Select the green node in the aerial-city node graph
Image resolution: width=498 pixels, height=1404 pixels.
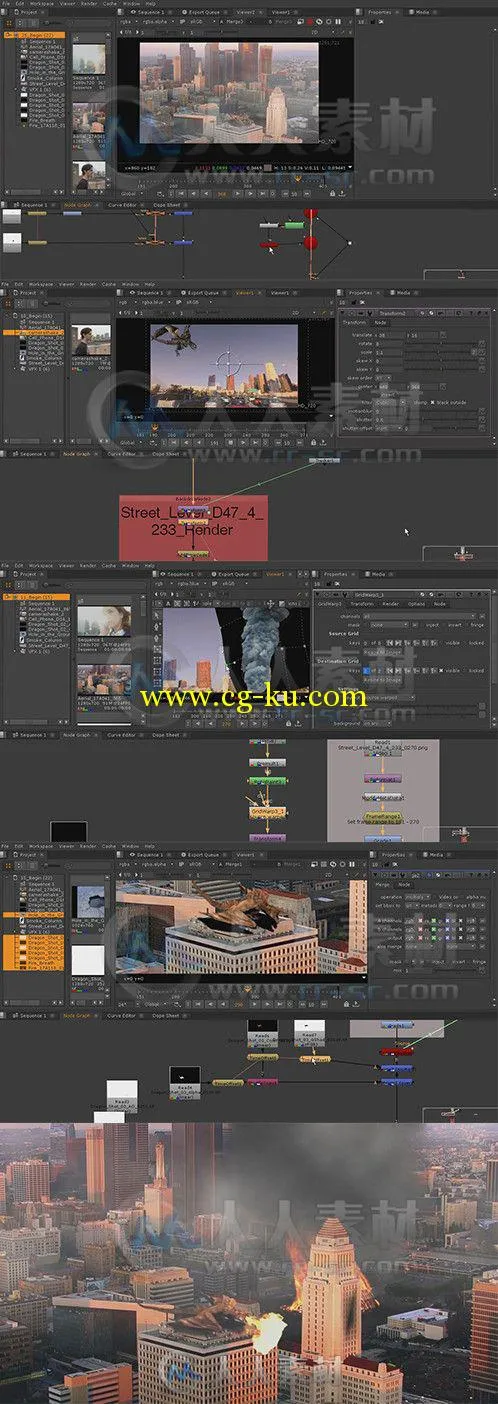tap(294, 225)
